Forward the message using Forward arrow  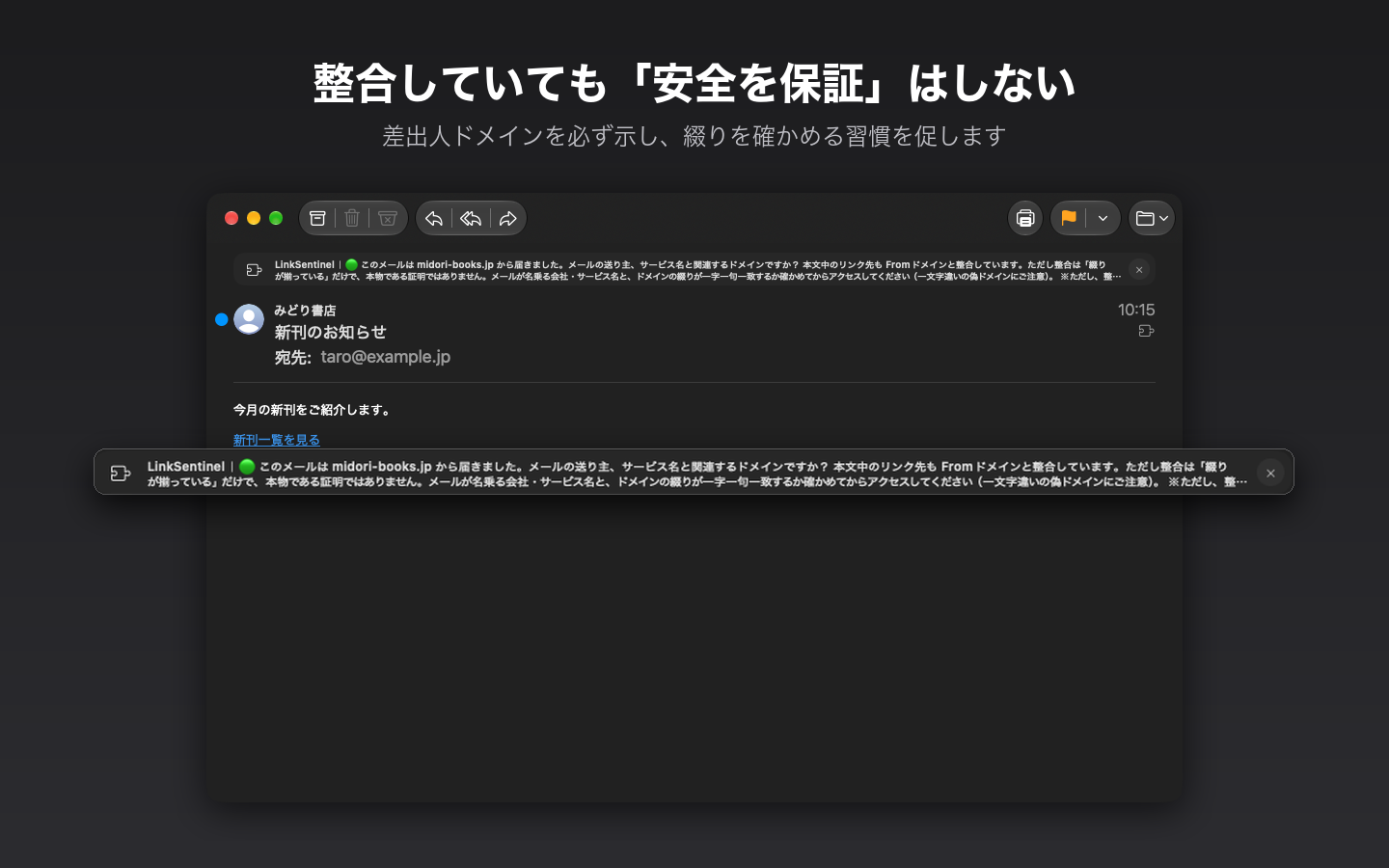508,218
